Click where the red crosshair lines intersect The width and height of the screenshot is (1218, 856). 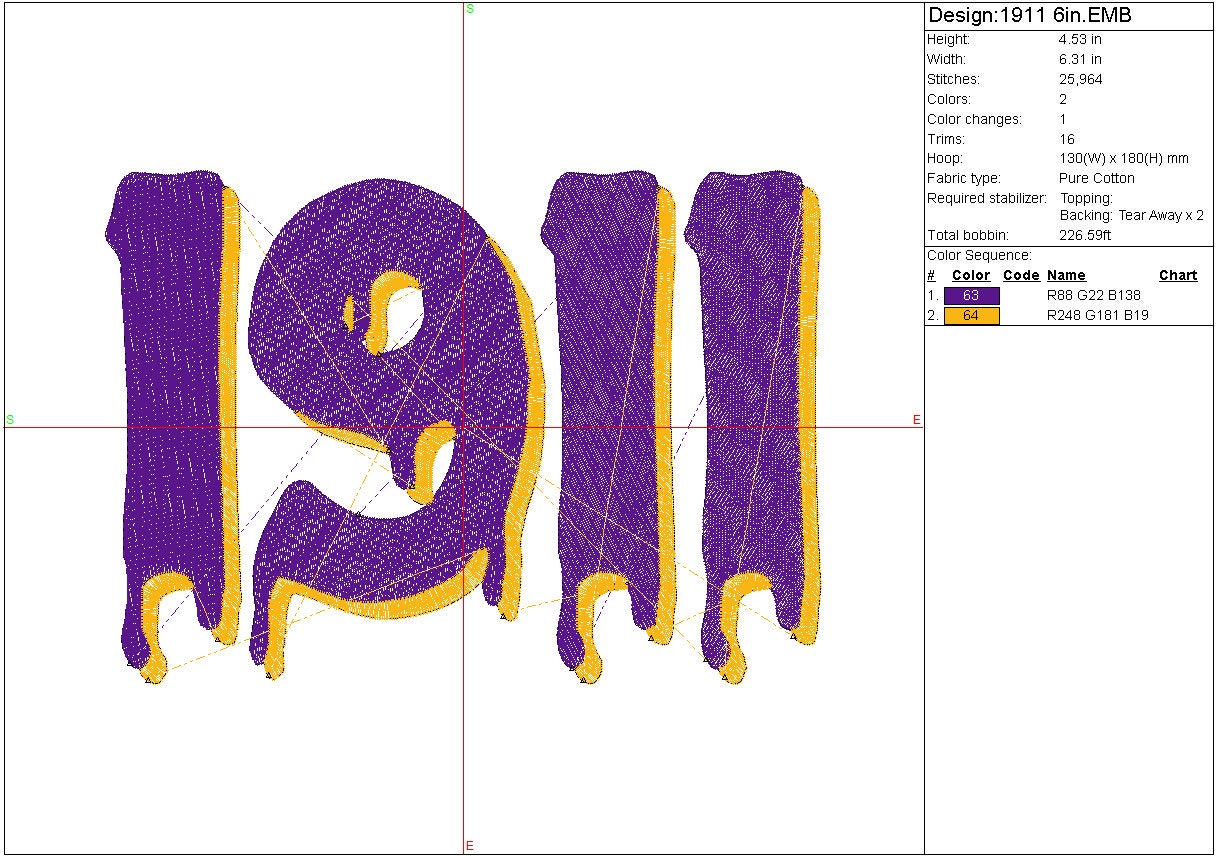coord(464,427)
